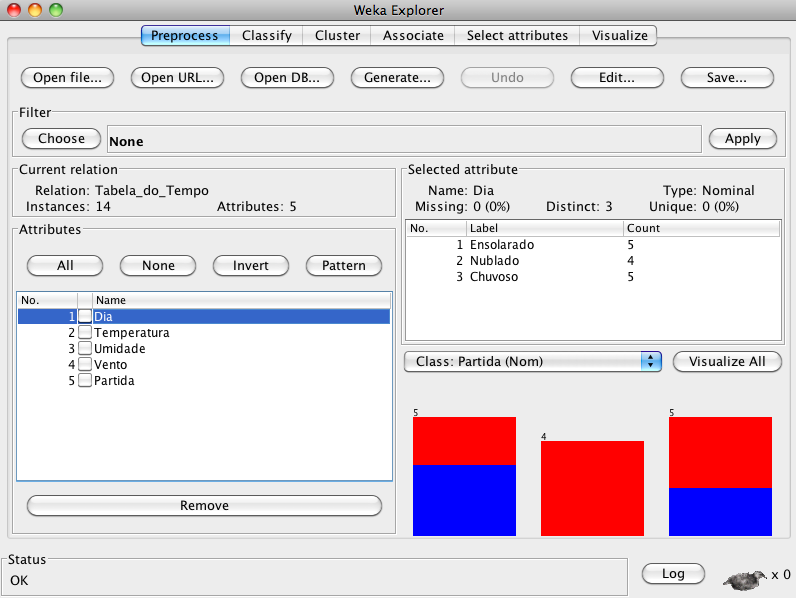
Task: Switch to the Visualize tab
Action: (x=619, y=35)
